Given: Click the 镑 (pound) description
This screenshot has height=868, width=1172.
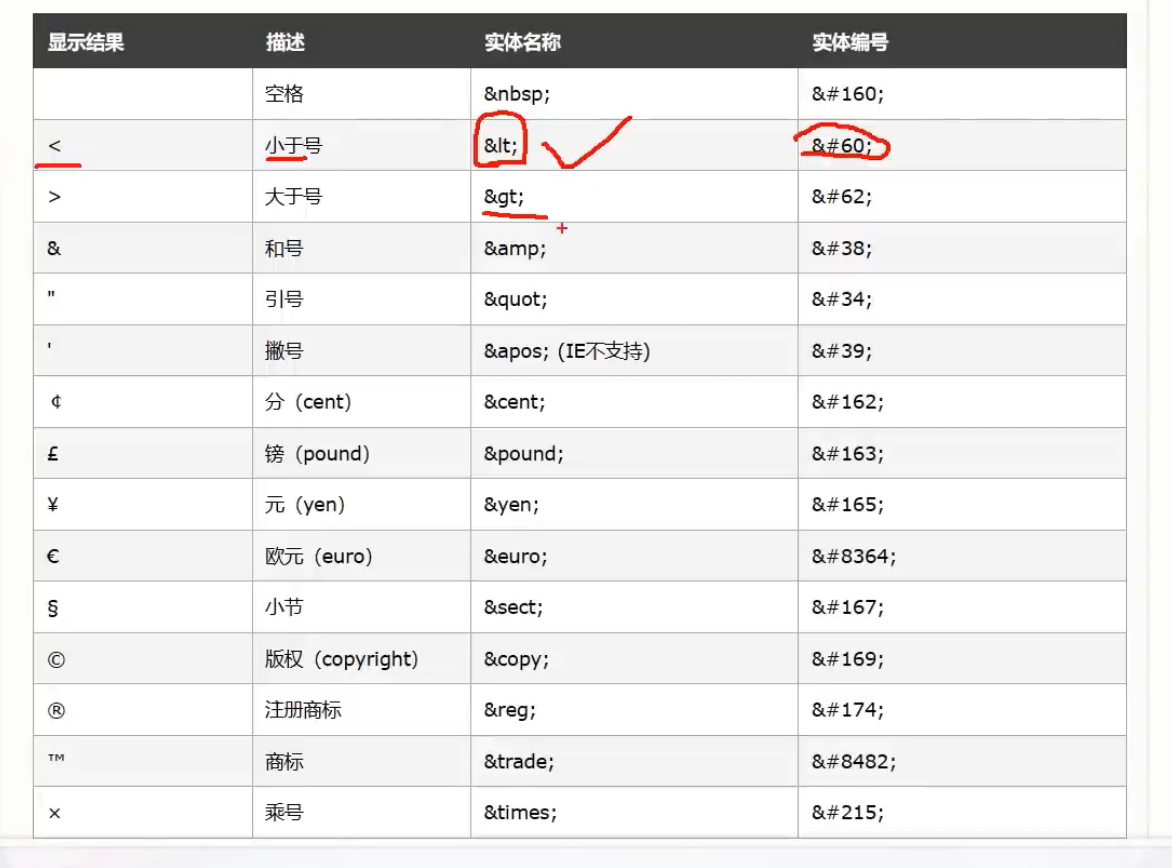Looking at the screenshot, I should tap(317, 454).
